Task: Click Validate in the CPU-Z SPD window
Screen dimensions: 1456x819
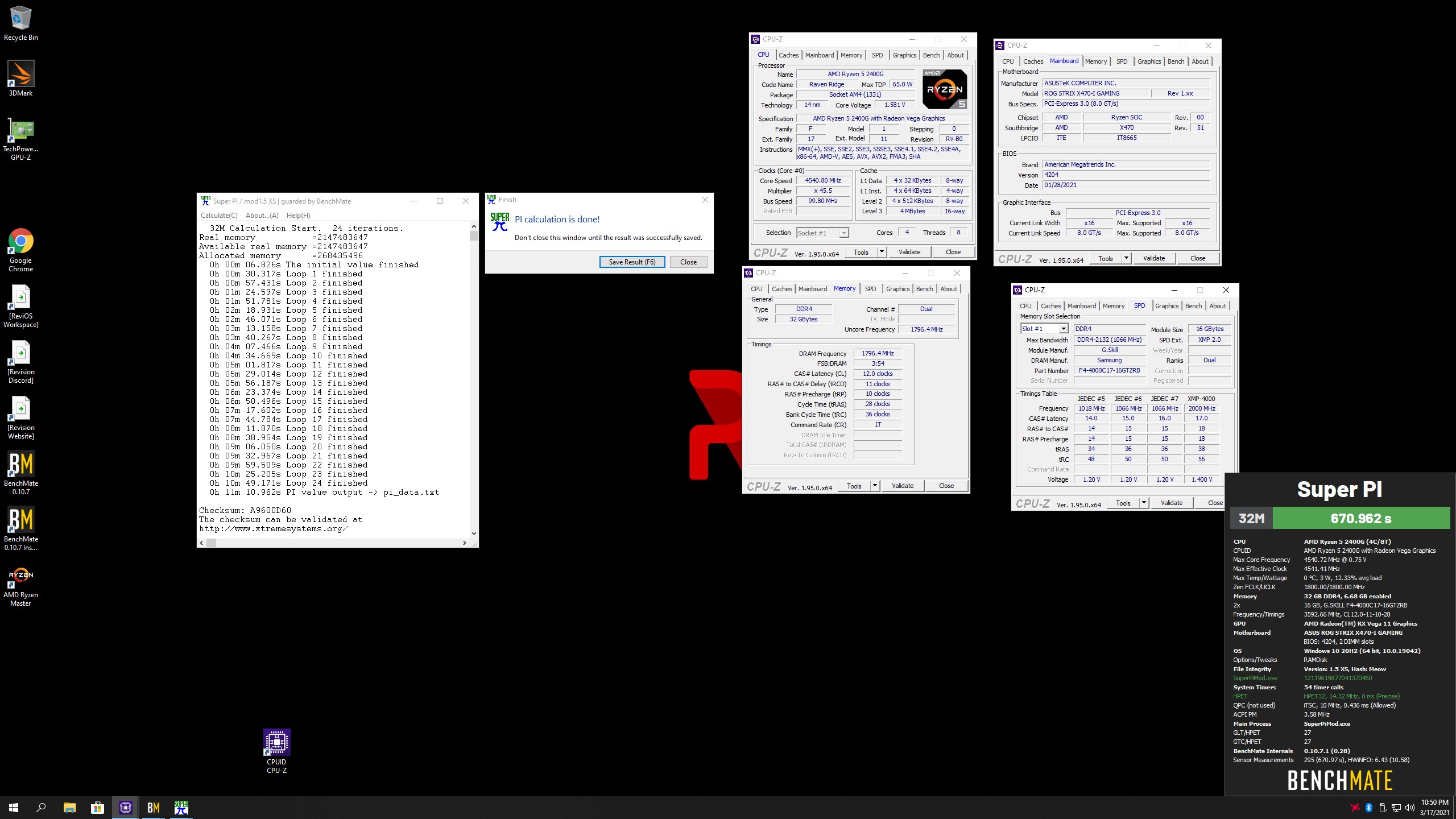Action: [1171, 503]
